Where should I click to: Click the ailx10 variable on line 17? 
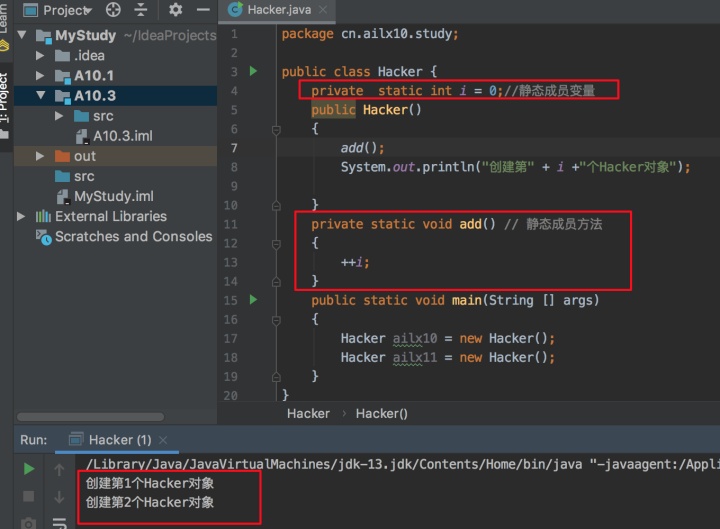[415, 338]
